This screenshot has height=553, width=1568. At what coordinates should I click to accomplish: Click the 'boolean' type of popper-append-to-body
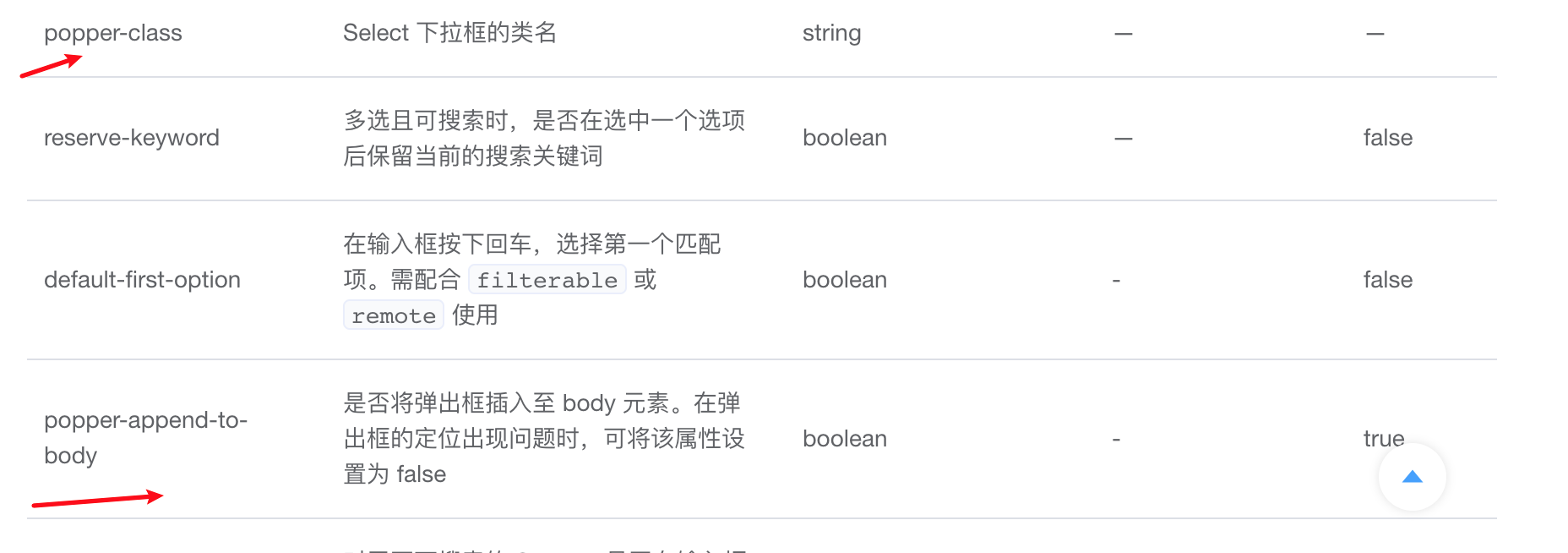tap(845, 437)
